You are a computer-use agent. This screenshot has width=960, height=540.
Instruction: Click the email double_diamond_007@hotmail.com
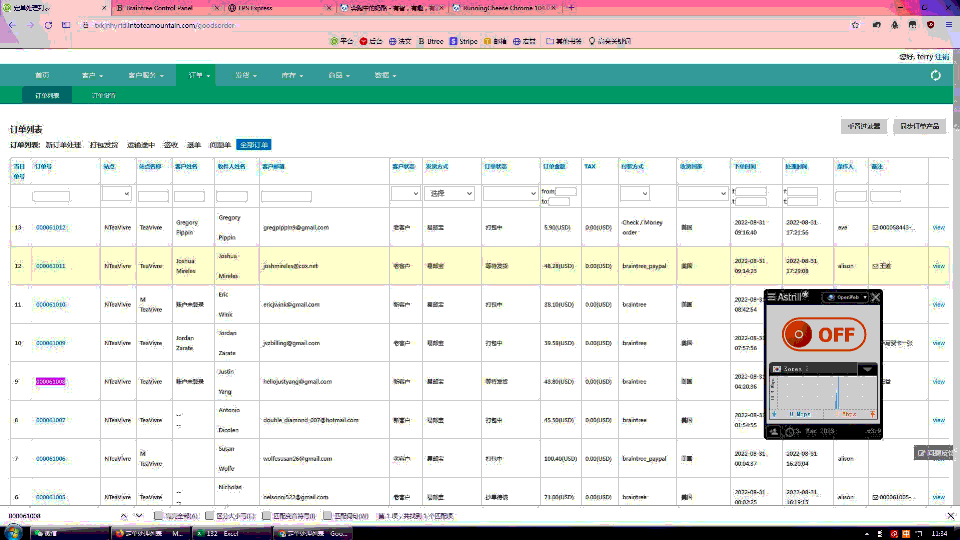tap(311, 420)
